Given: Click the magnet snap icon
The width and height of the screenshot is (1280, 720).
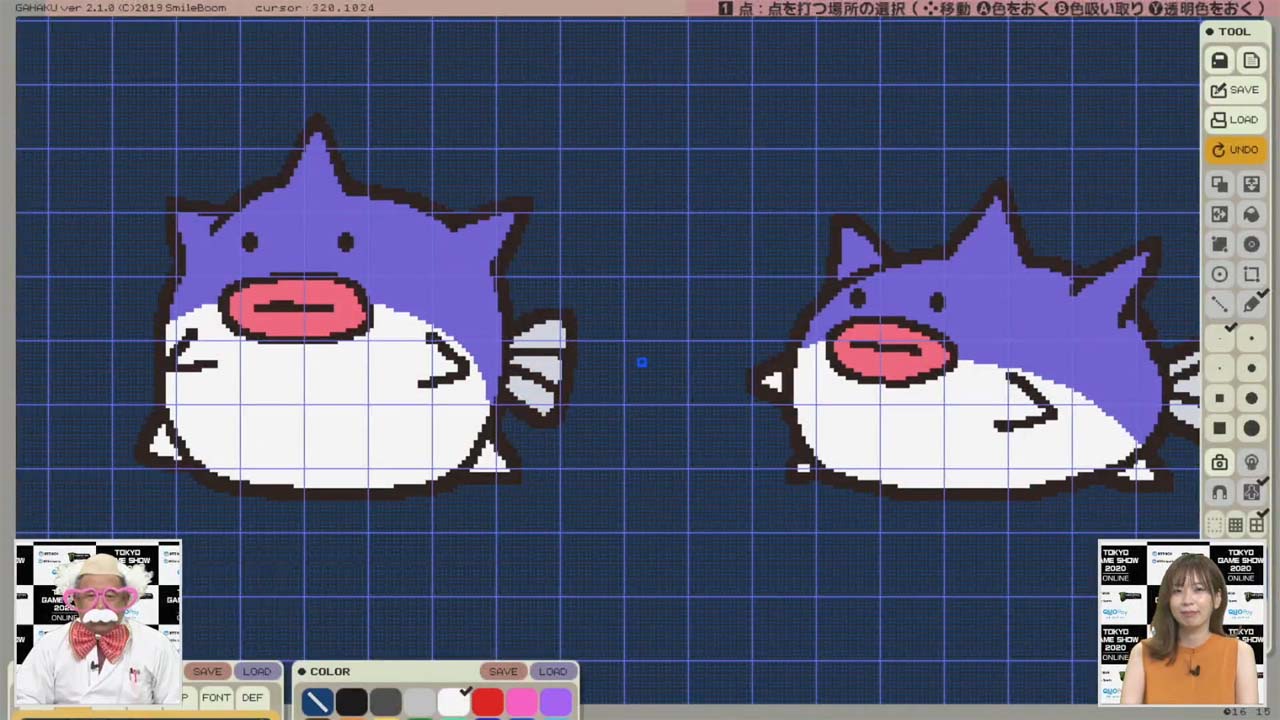Looking at the screenshot, I should (1219, 492).
